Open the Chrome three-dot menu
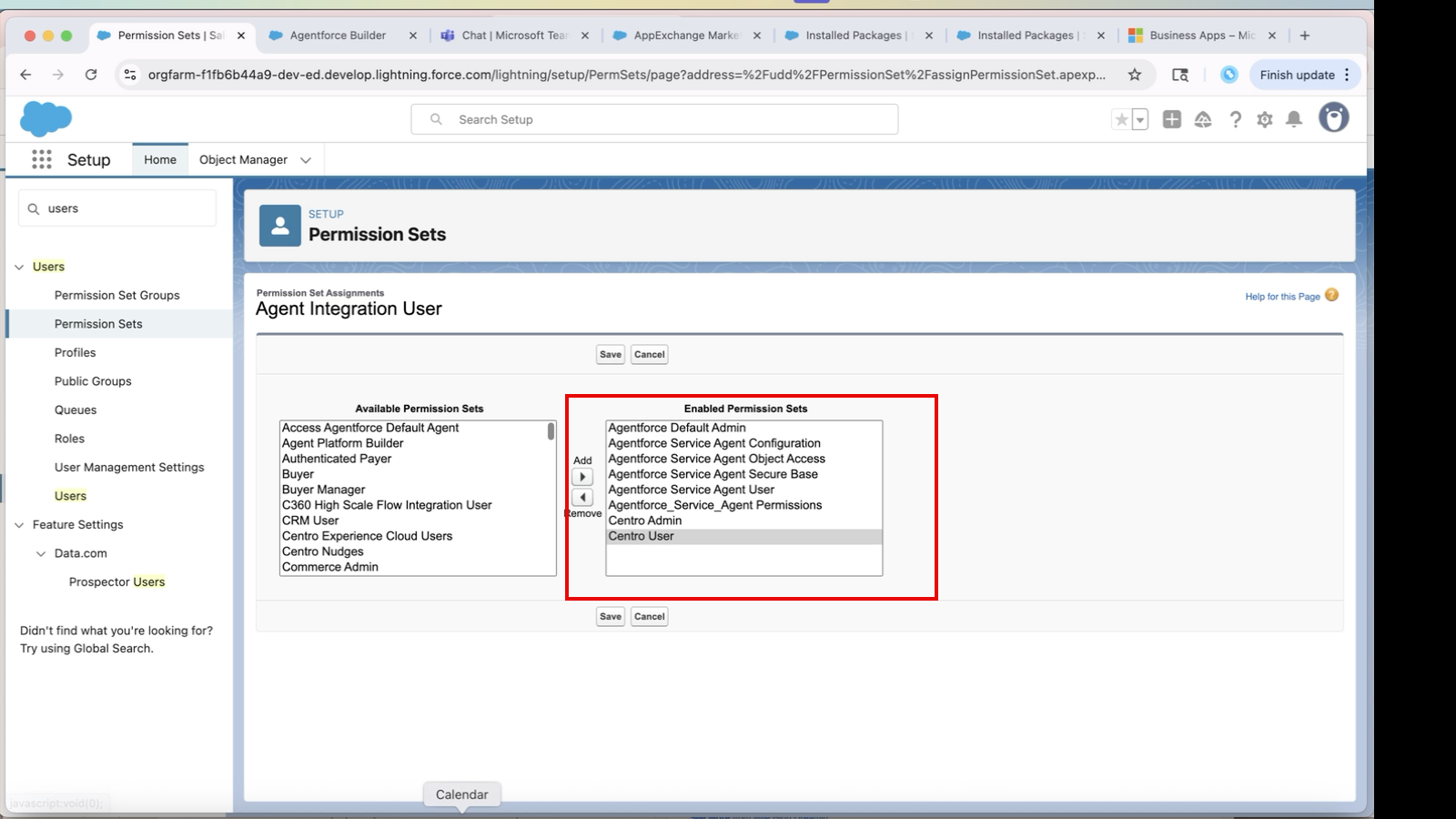 click(x=1348, y=75)
